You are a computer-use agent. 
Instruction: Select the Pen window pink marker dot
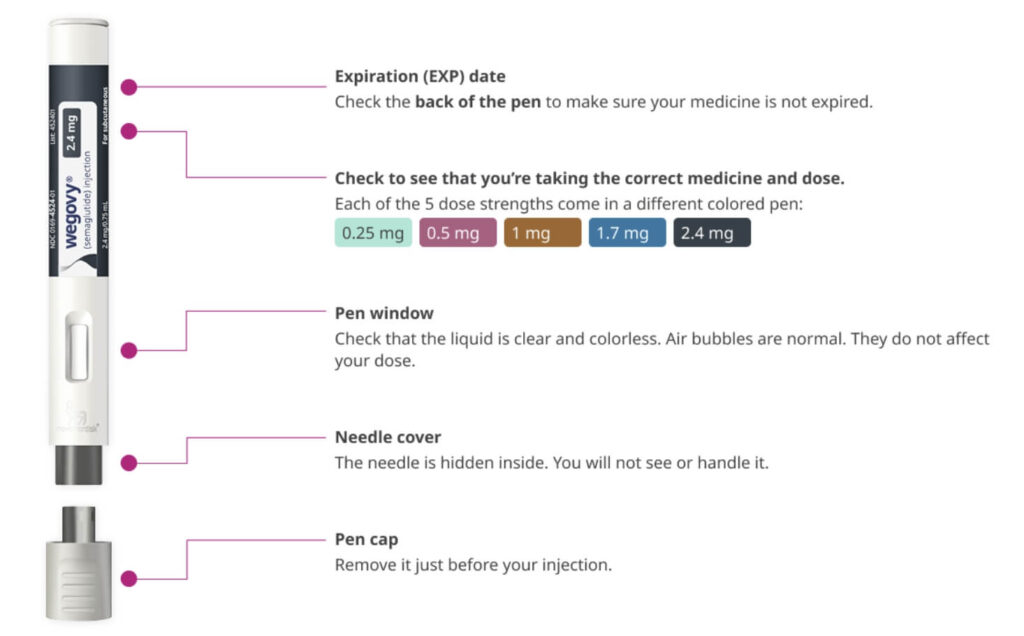coord(128,350)
